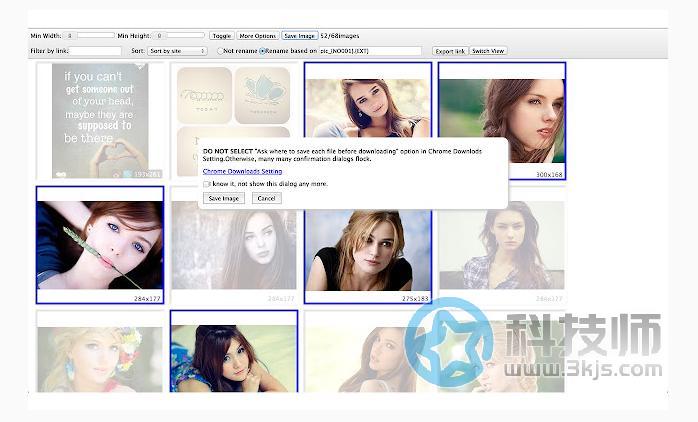Click the Export link button

pyautogui.click(x=450, y=51)
